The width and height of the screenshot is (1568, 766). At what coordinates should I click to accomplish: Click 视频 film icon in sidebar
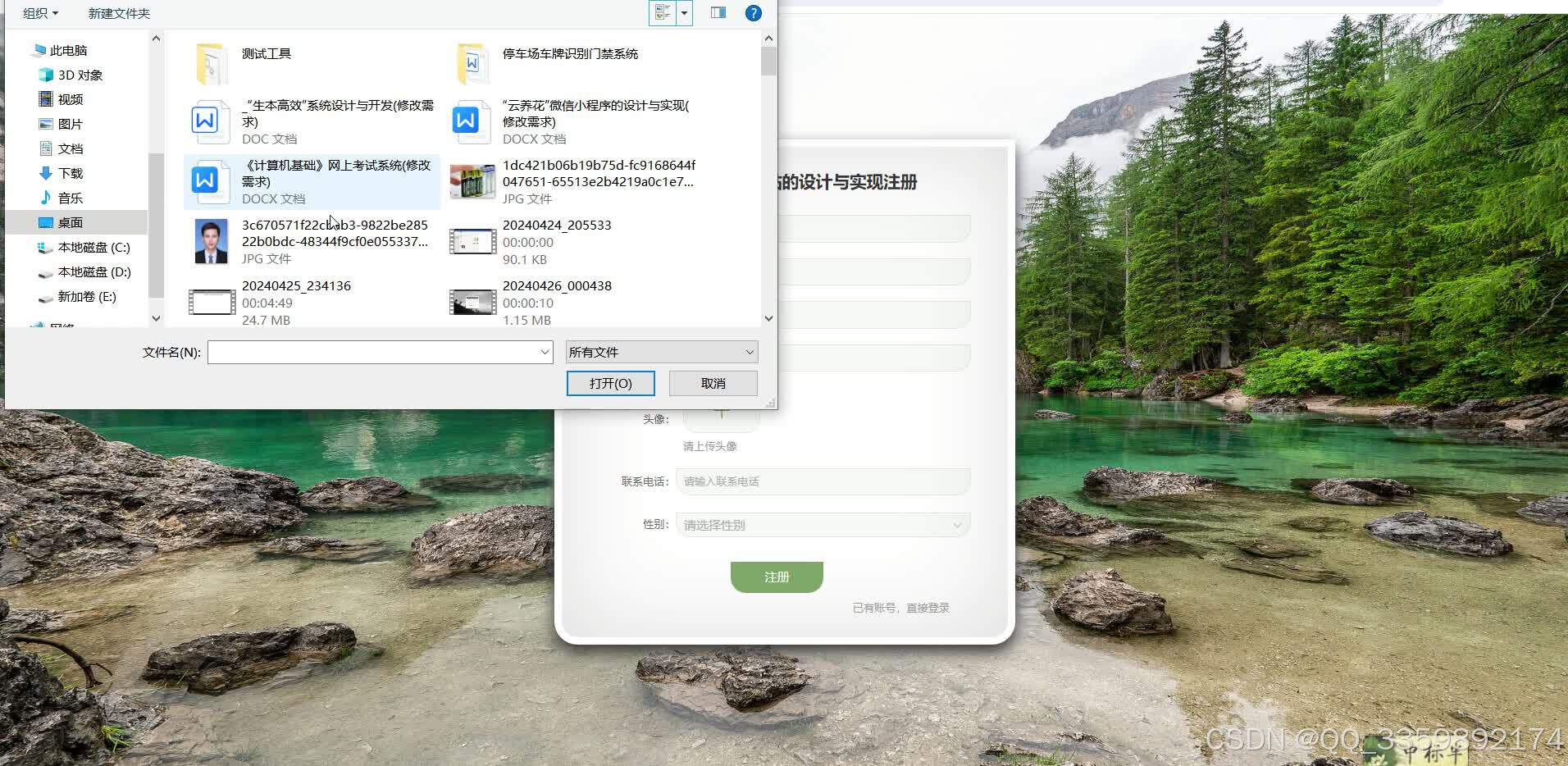click(46, 99)
